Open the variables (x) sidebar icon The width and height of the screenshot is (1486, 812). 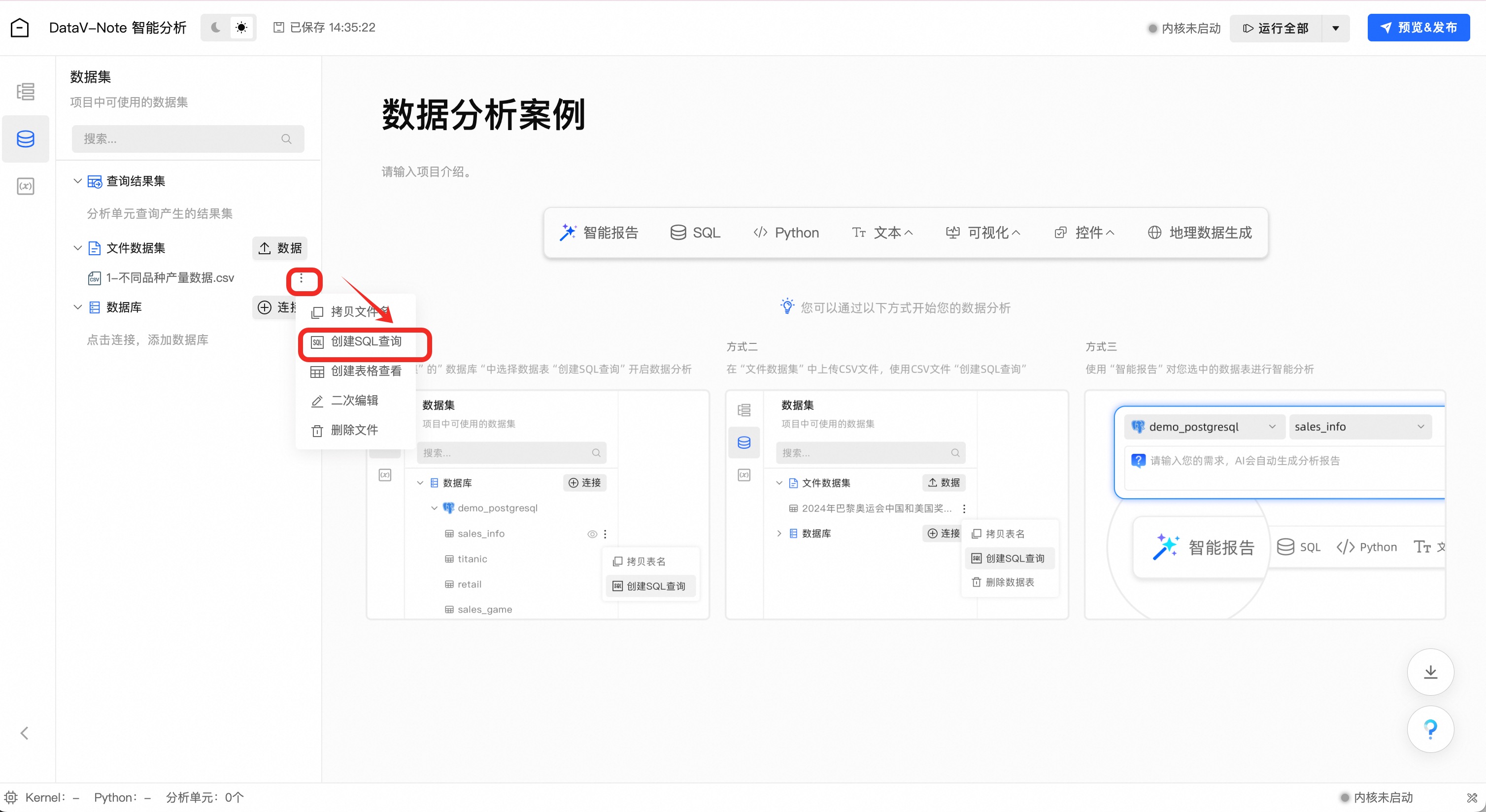(x=26, y=186)
